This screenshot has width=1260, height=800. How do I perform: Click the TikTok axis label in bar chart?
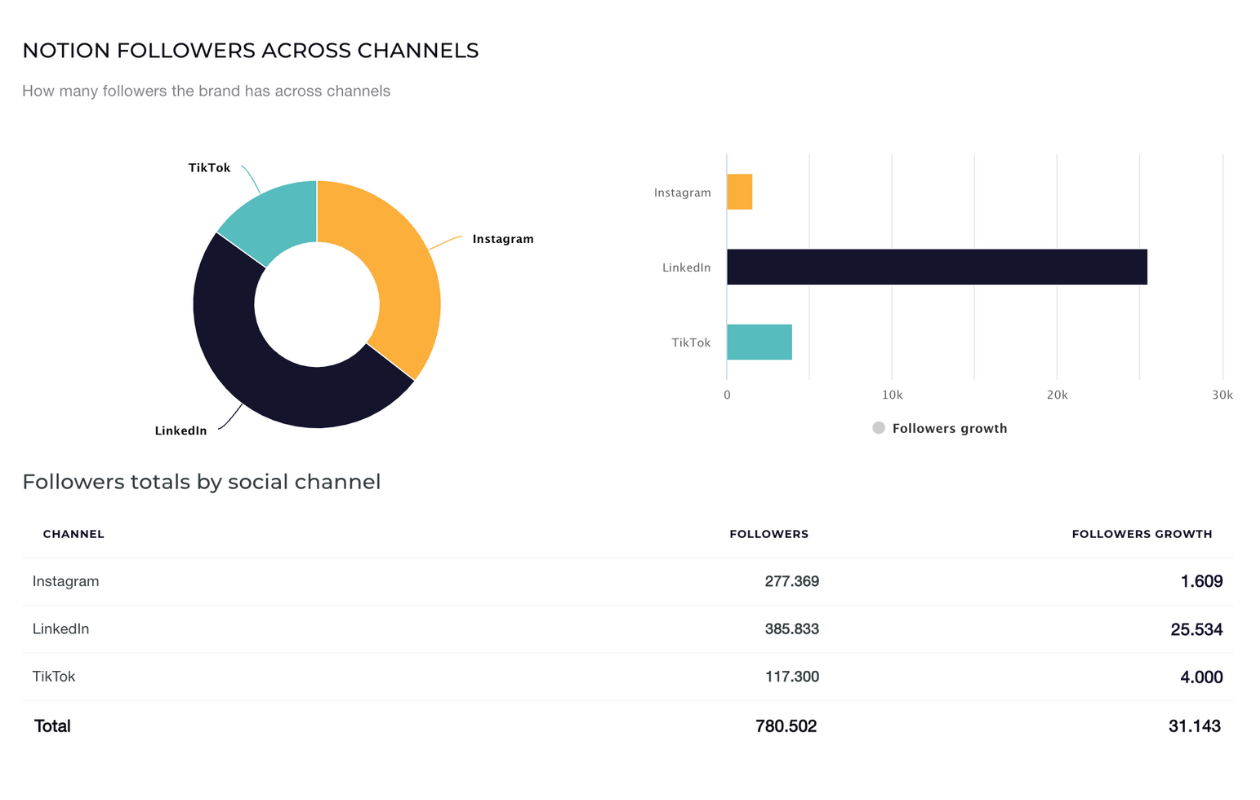[691, 342]
